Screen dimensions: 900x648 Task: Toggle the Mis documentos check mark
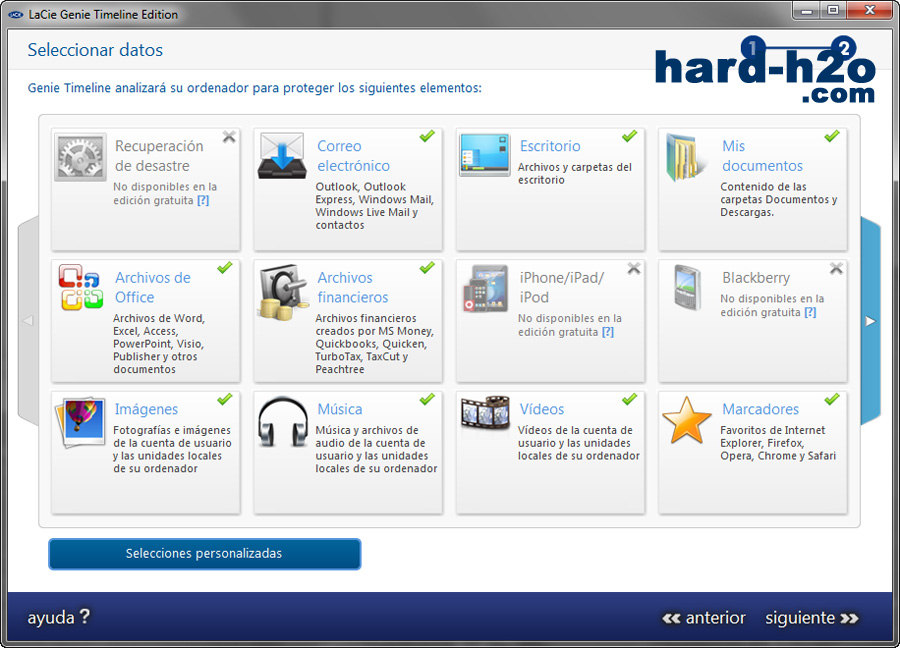[x=832, y=136]
